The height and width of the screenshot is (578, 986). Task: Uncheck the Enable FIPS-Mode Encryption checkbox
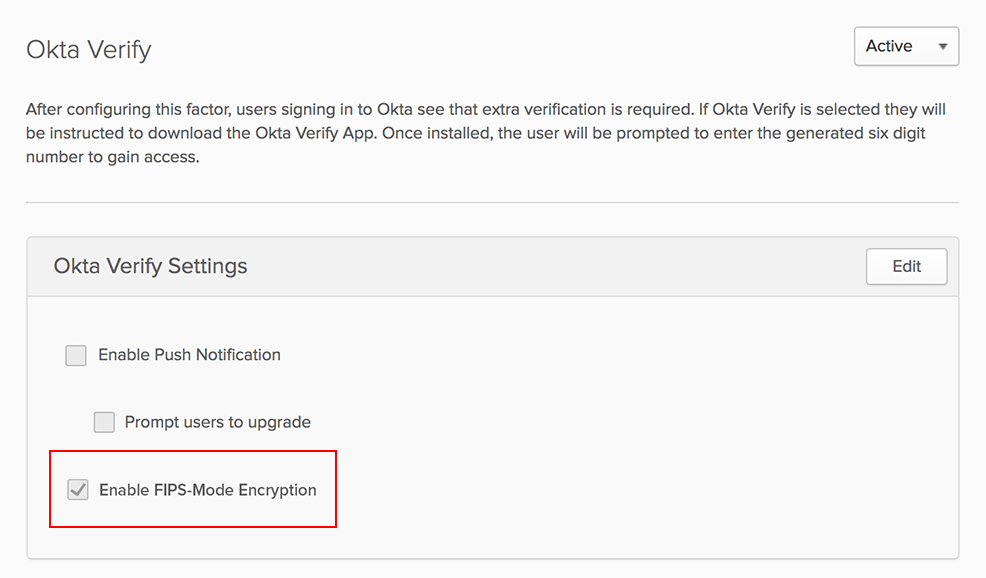77,490
